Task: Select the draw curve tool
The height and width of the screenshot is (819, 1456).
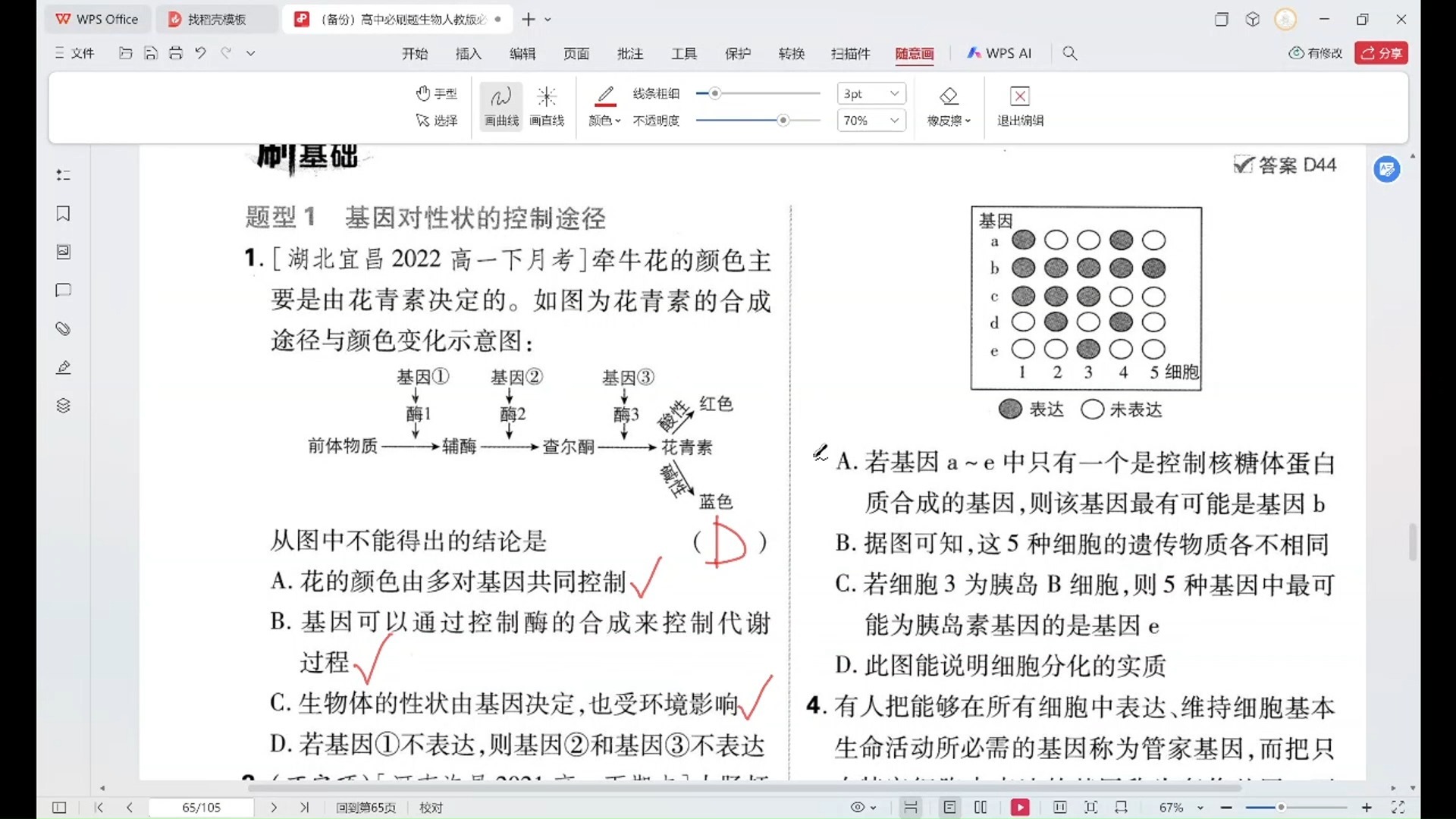Action: point(501,105)
